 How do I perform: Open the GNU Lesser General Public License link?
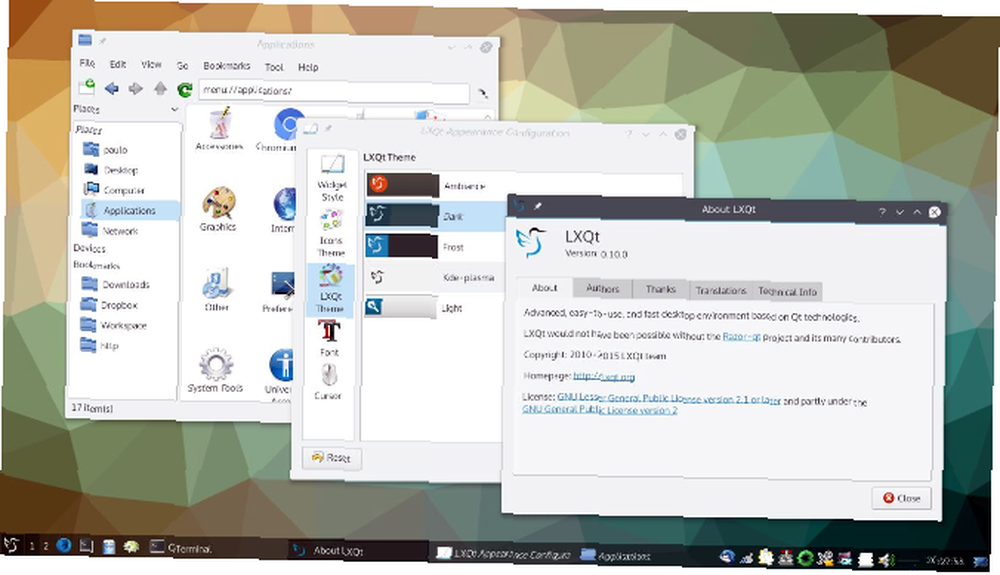(x=669, y=398)
